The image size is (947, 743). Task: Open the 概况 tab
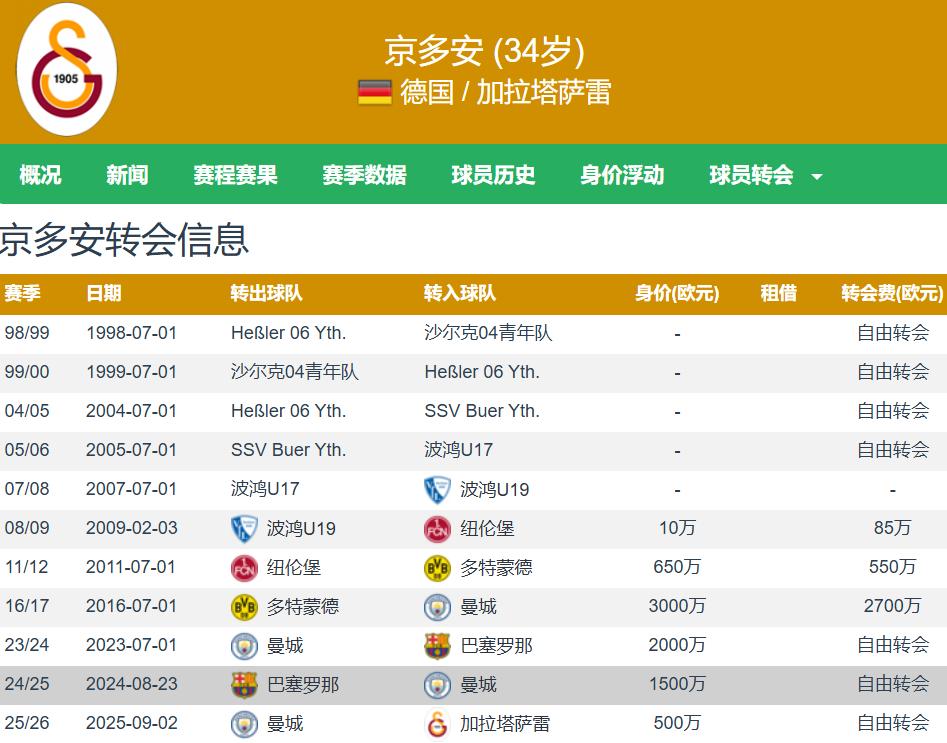[40, 175]
